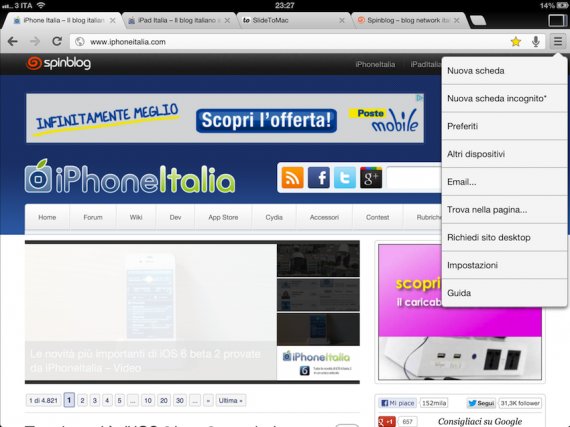Go to page 10 in pagination
Image resolution: width=570 pixels, height=427 pixels.
click(148, 400)
